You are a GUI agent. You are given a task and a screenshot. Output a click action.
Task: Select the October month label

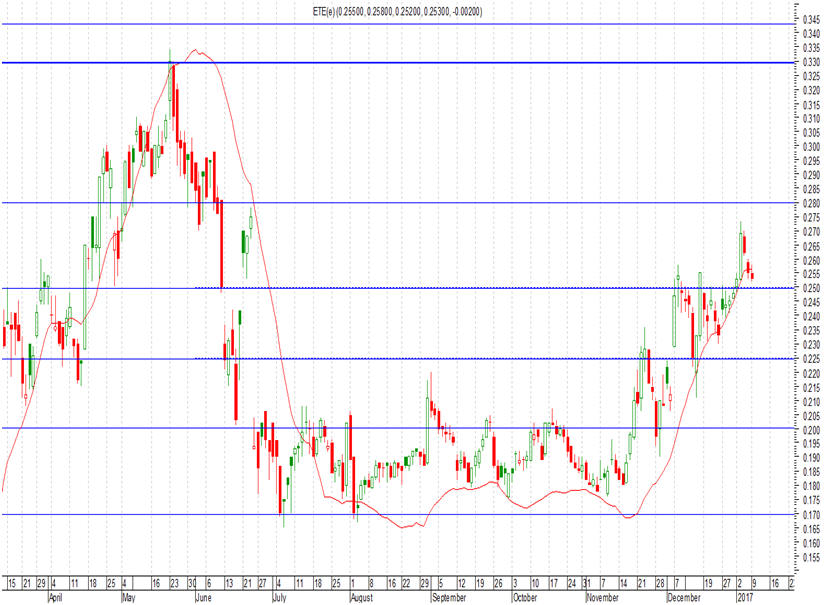tap(524, 598)
